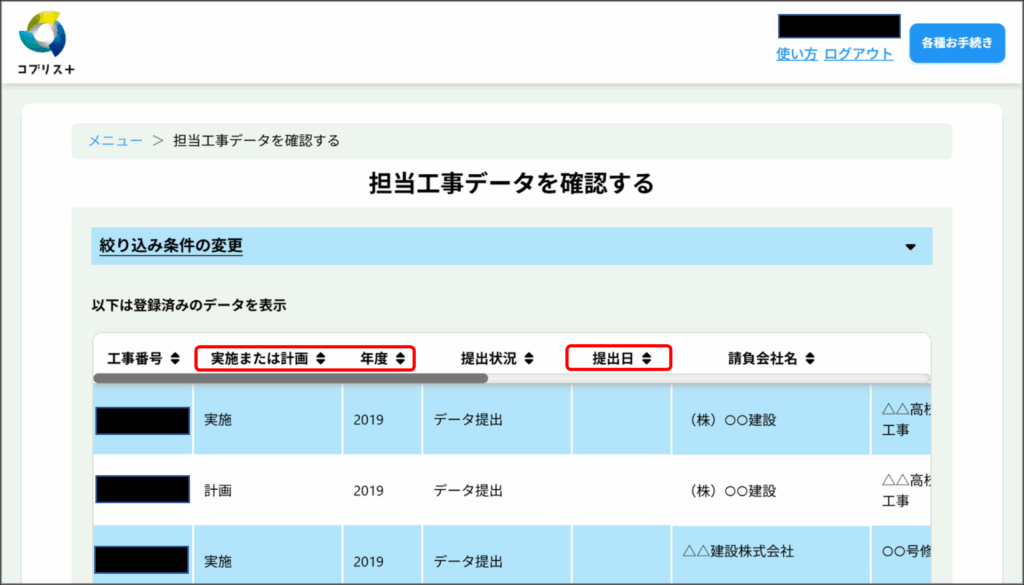
Task: Open 絞り込み条件の変更 filter heading
Action: point(171,245)
